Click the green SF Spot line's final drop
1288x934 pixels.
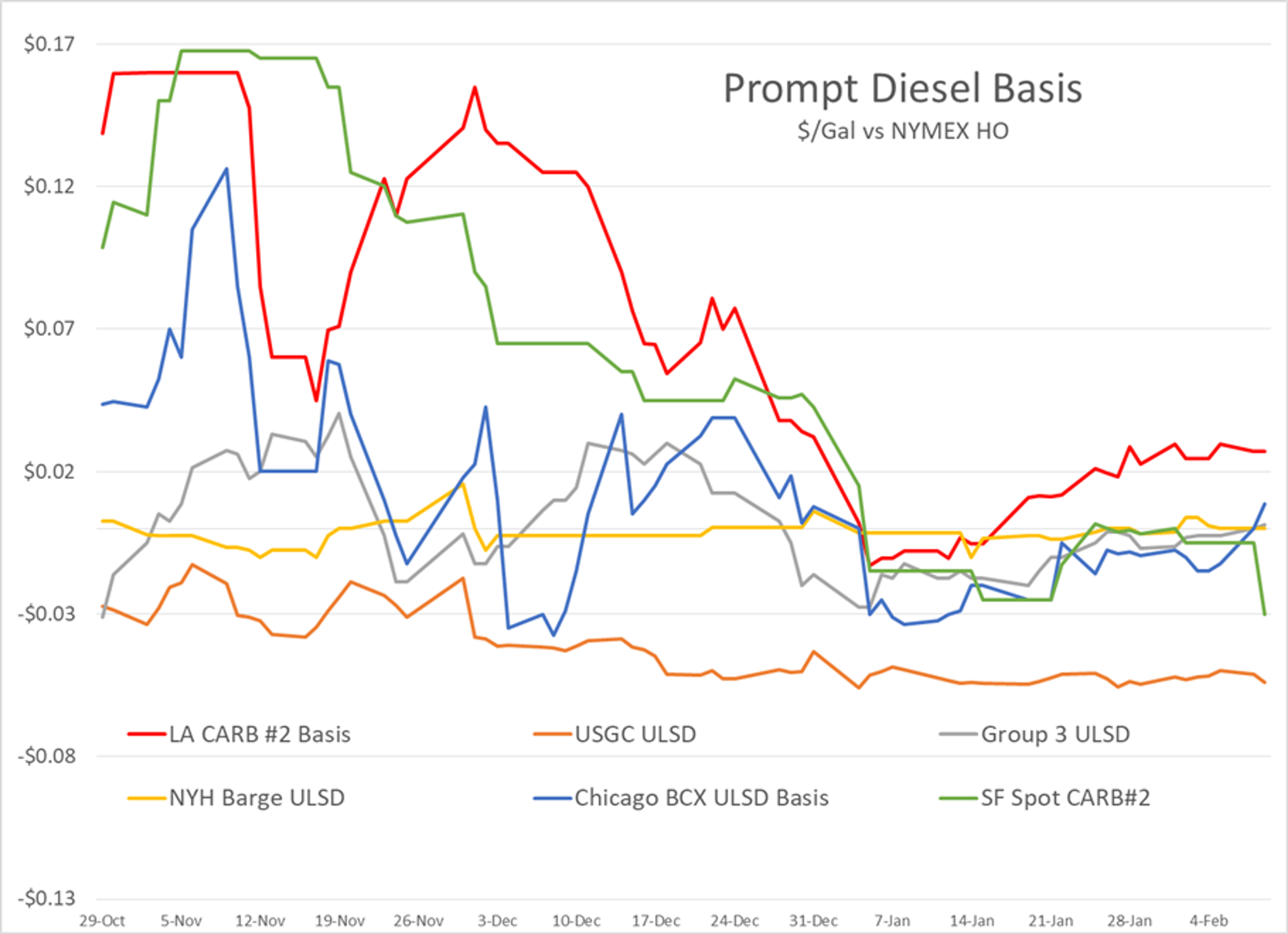1260,579
